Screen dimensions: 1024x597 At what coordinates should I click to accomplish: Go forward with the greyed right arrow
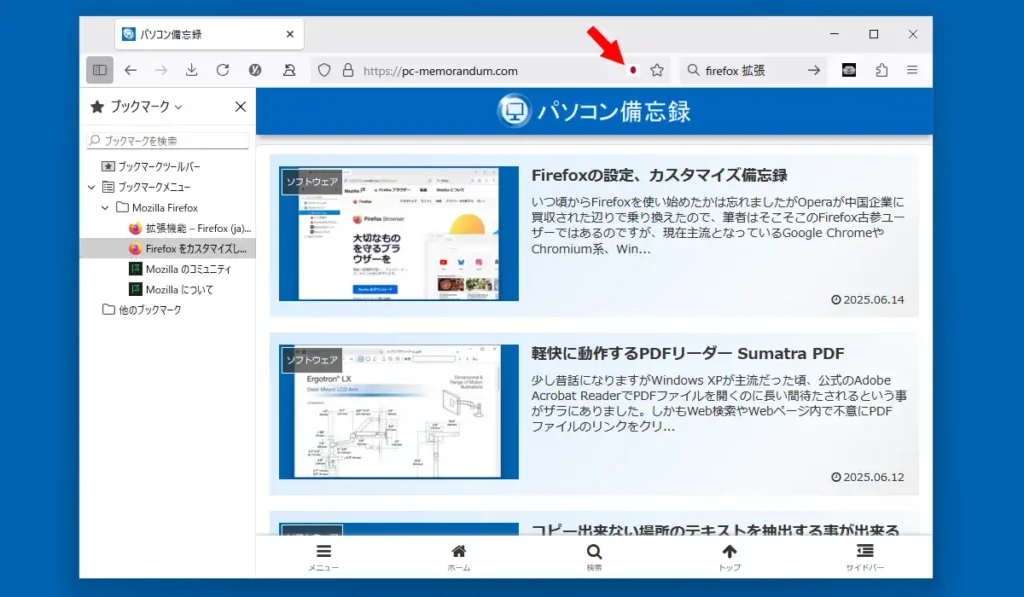pos(161,70)
